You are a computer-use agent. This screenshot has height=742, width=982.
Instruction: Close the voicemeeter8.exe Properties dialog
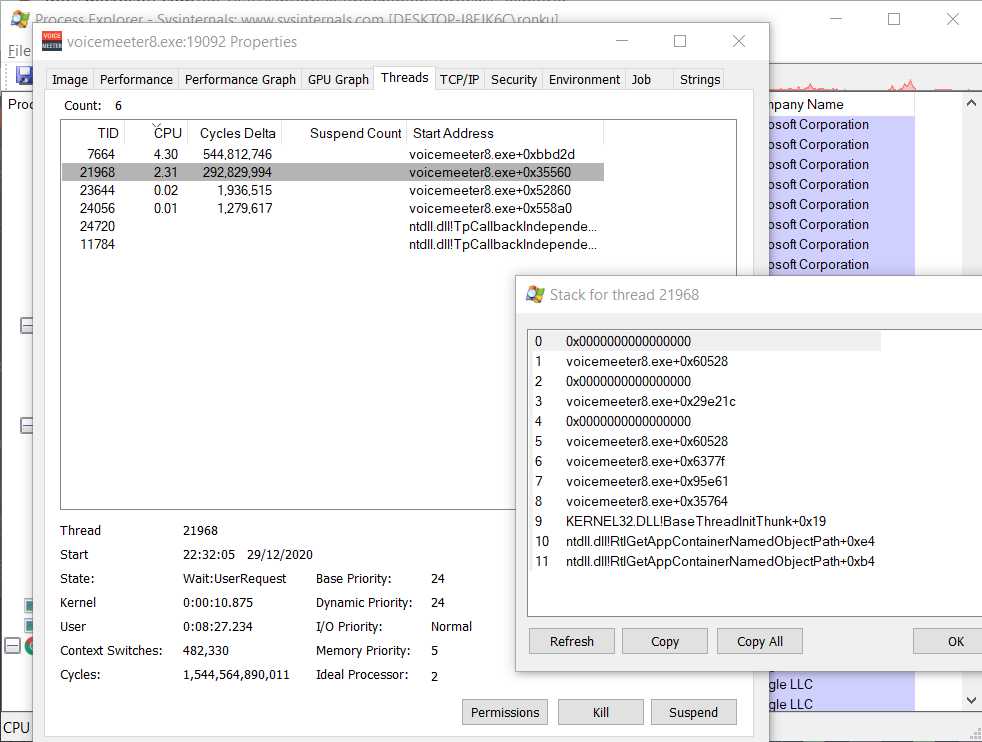[739, 41]
